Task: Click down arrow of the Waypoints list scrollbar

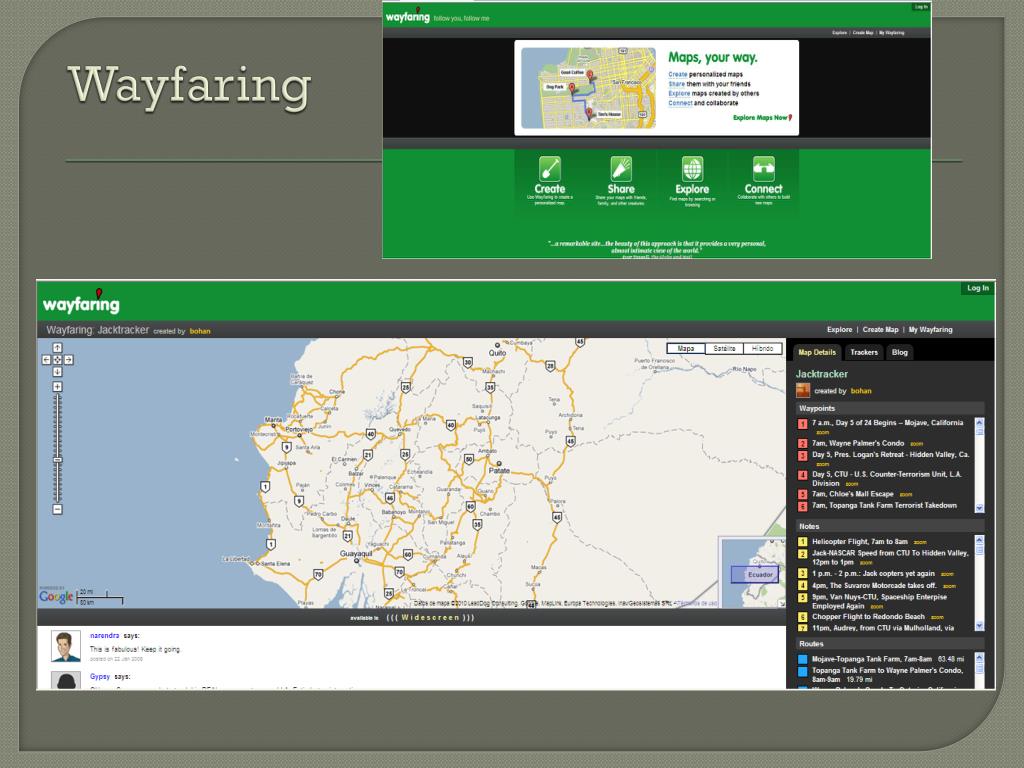Action: coord(979,507)
